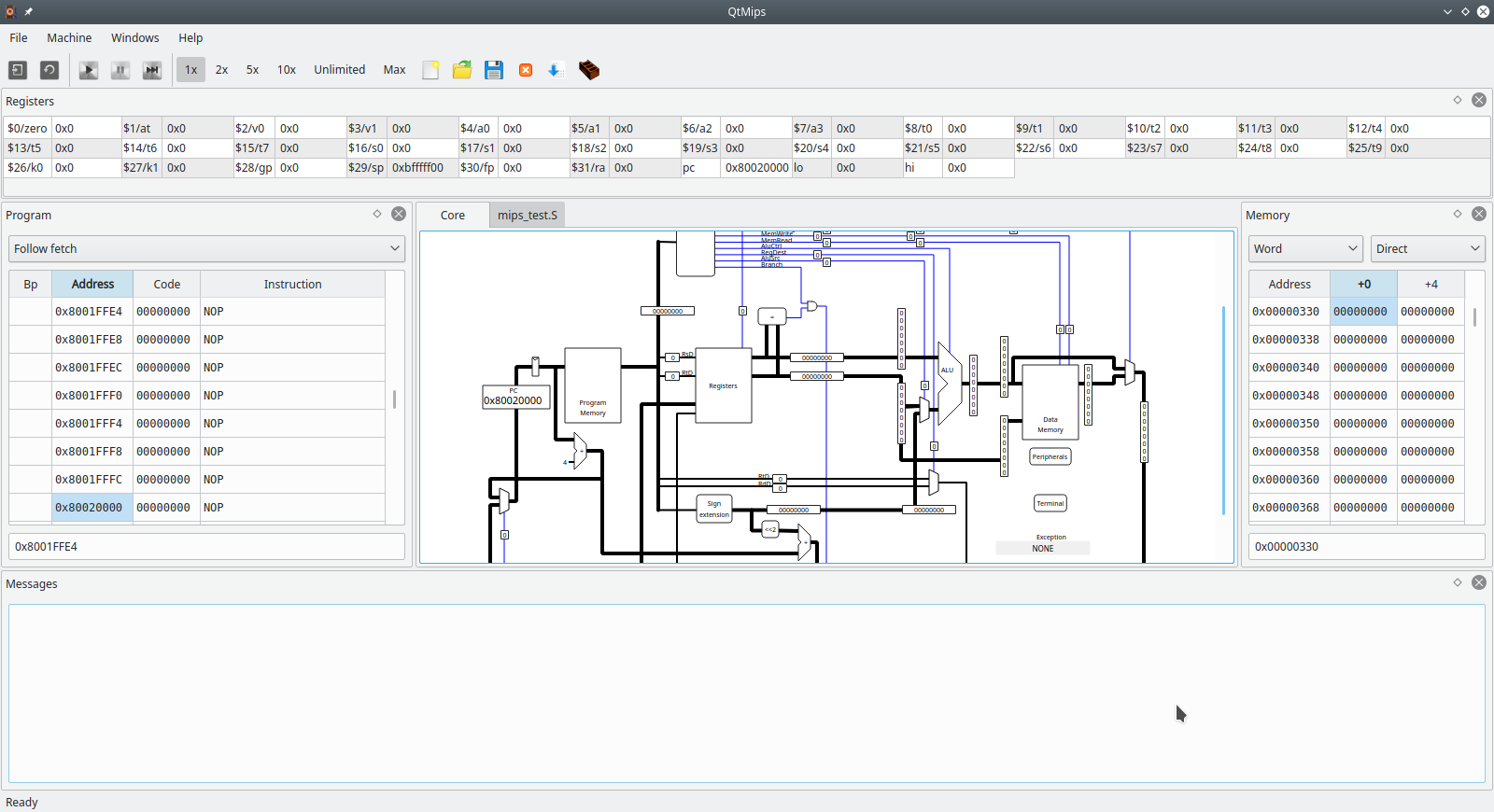Viewport: 1494px width, 812px height.
Task: Select Unlimited simulation speed
Action: tap(339, 70)
